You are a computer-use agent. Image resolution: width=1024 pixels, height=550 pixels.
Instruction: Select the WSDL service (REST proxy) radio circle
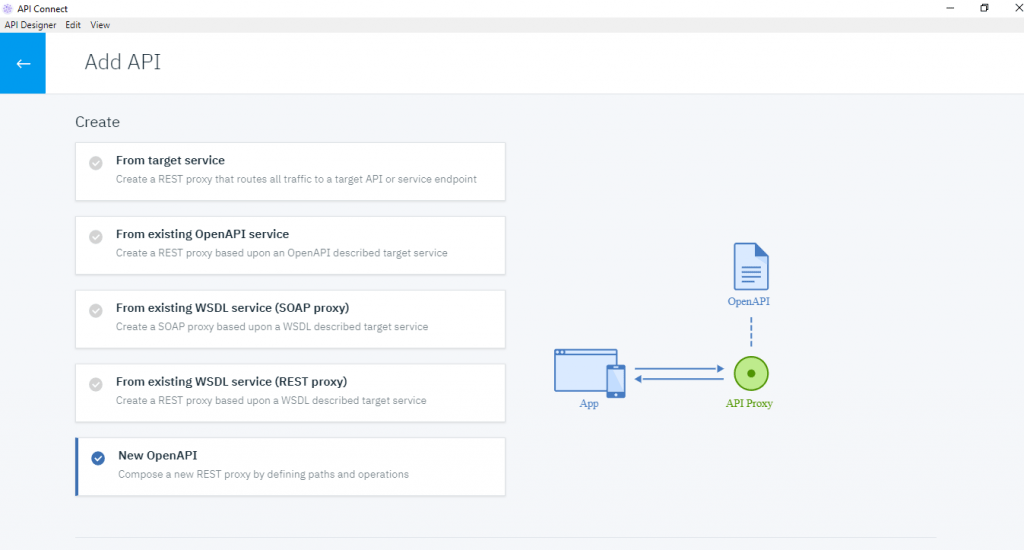click(x=96, y=384)
